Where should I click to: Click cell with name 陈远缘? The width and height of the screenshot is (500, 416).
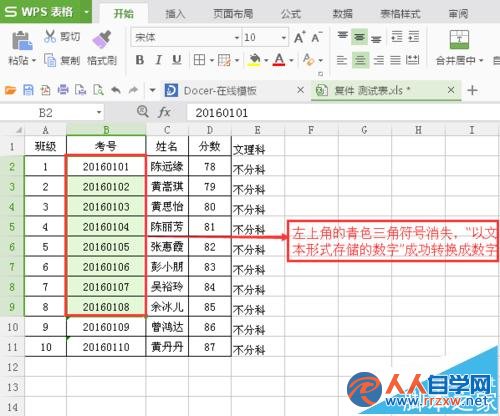tap(167, 166)
